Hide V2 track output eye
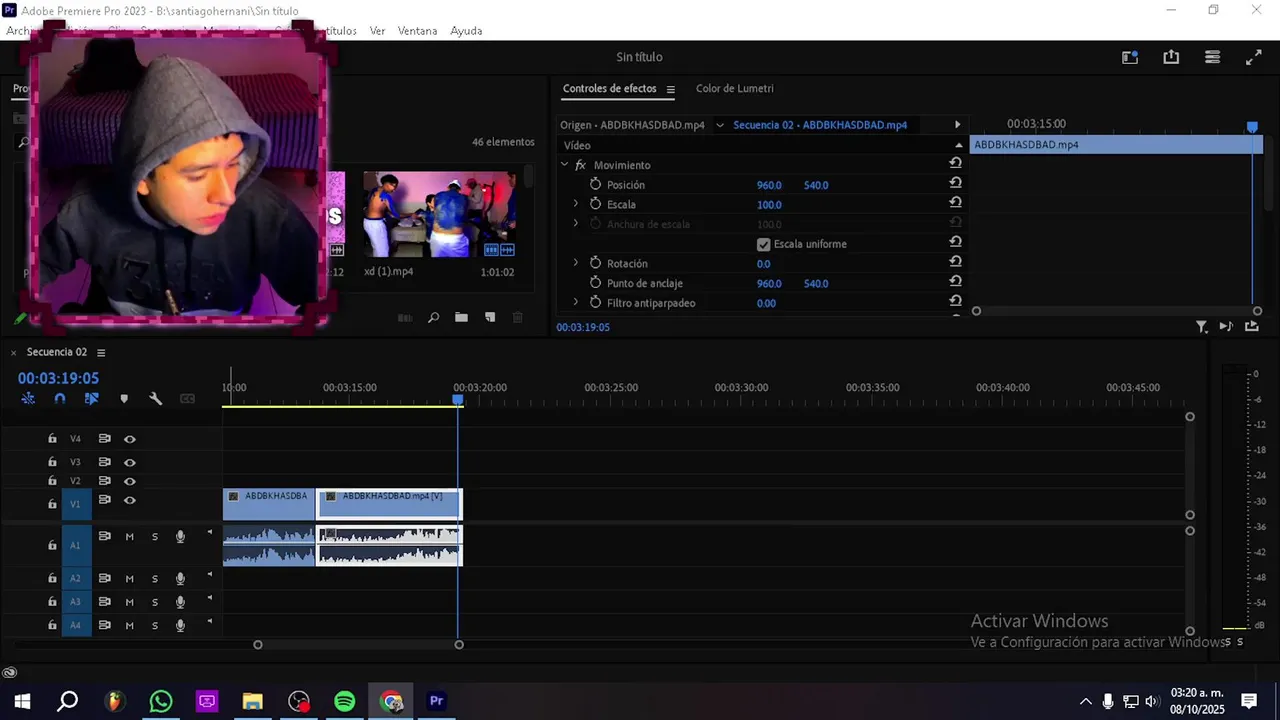 (130, 481)
